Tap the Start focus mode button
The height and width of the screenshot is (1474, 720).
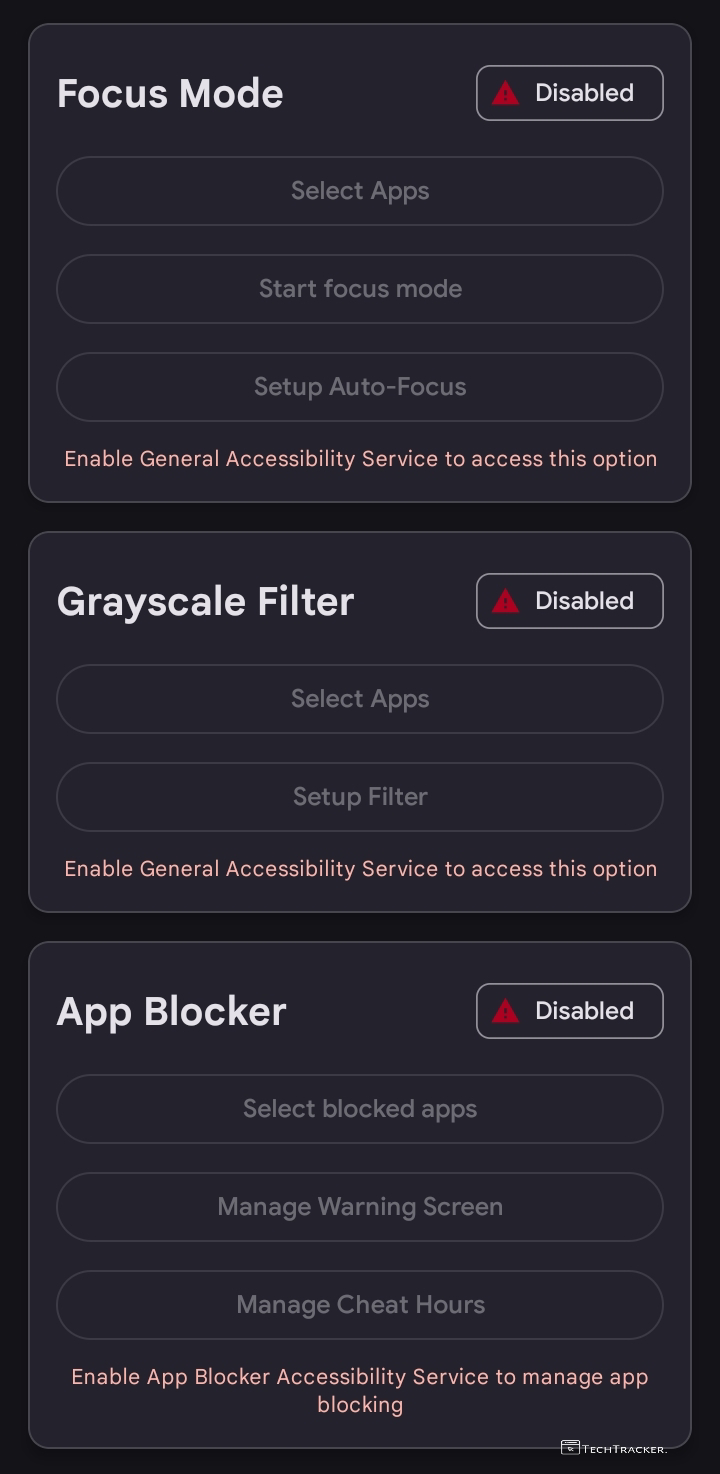point(360,289)
